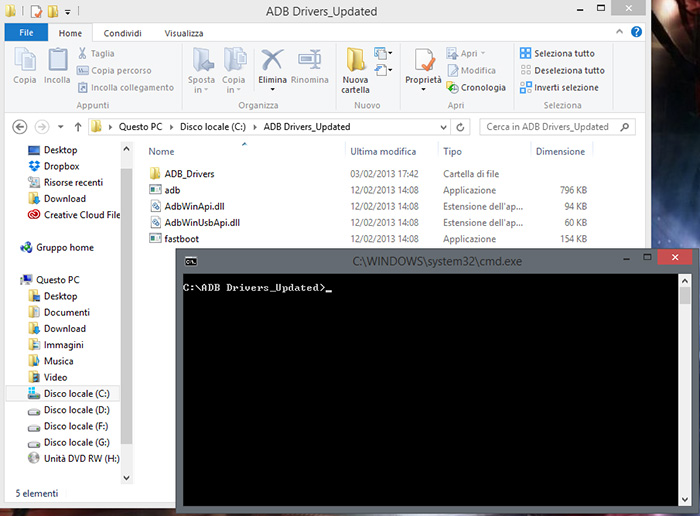
Task: Switch to the Condividi tab
Action: coord(122,33)
